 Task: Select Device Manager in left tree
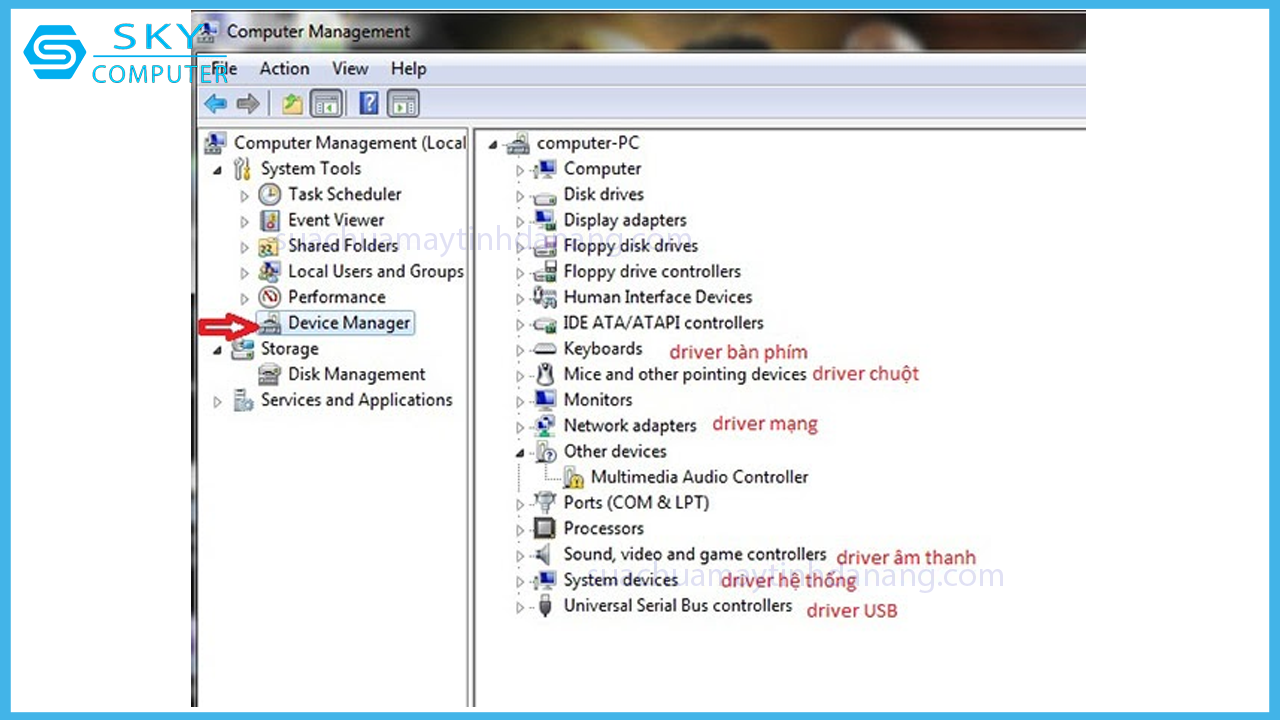tap(348, 323)
